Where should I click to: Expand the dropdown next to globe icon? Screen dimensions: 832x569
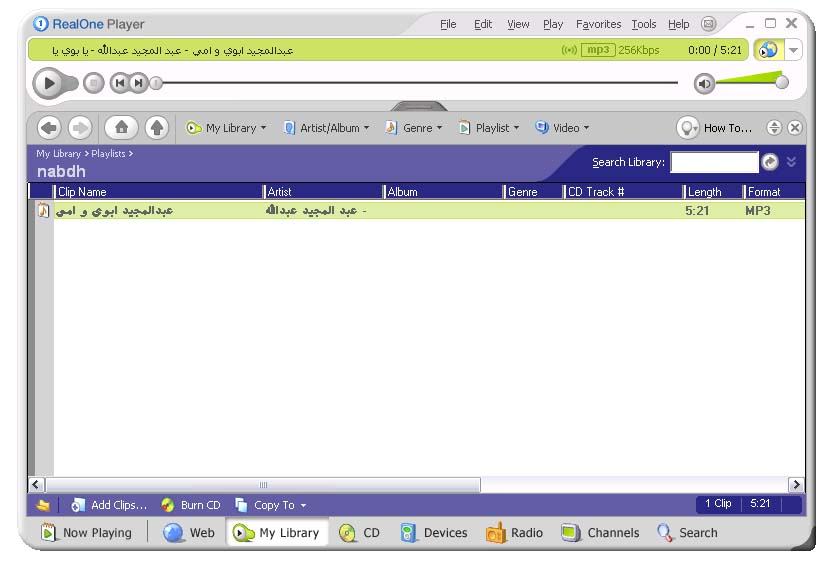[x=793, y=50]
